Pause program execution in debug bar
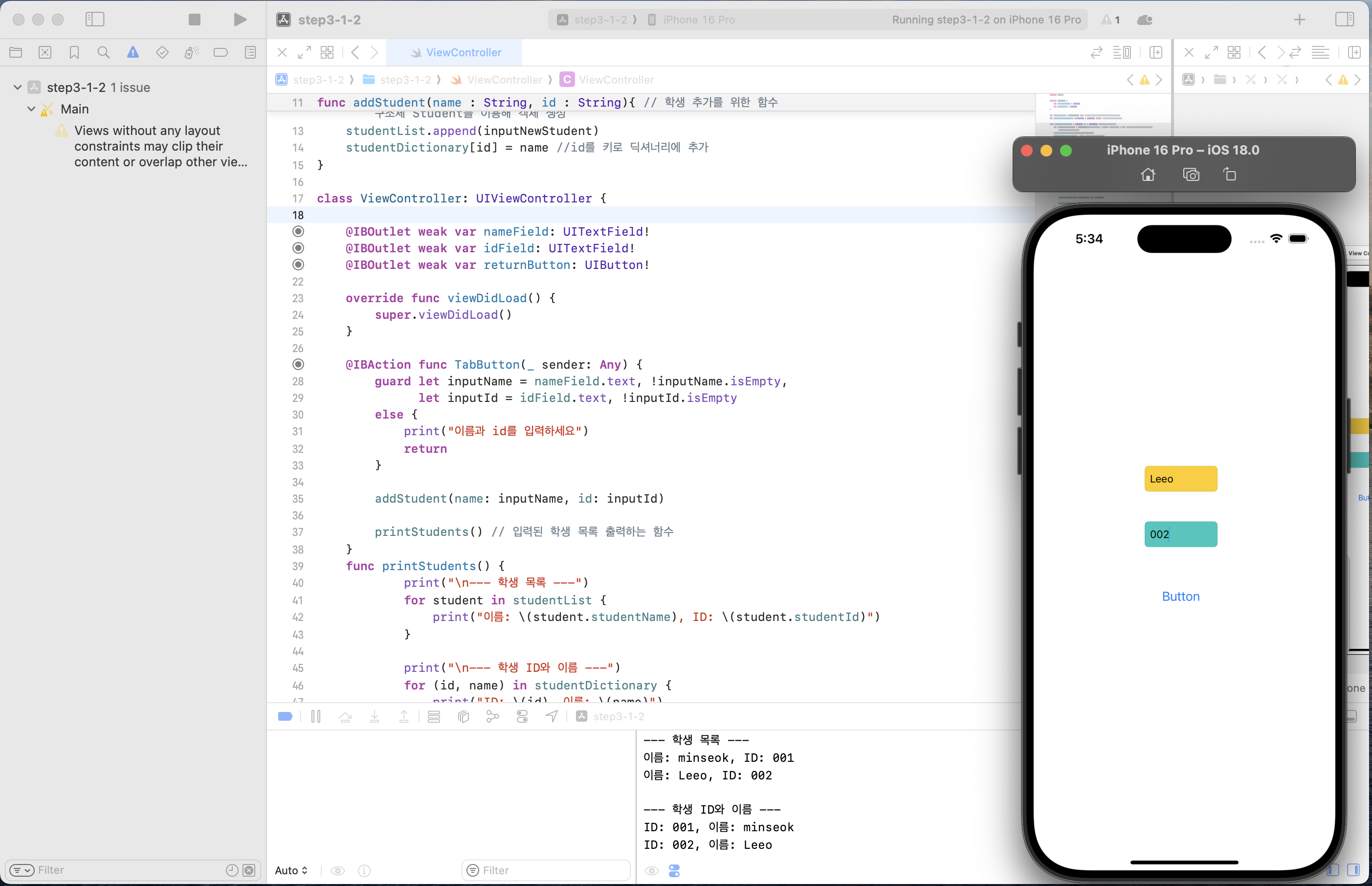 [316, 716]
